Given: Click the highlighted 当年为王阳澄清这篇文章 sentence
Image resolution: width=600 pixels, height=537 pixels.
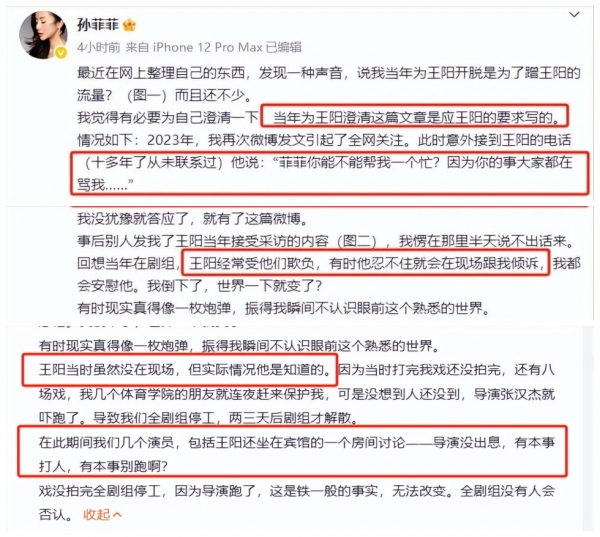Looking at the screenshot, I should pyautogui.click(x=415, y=117).
